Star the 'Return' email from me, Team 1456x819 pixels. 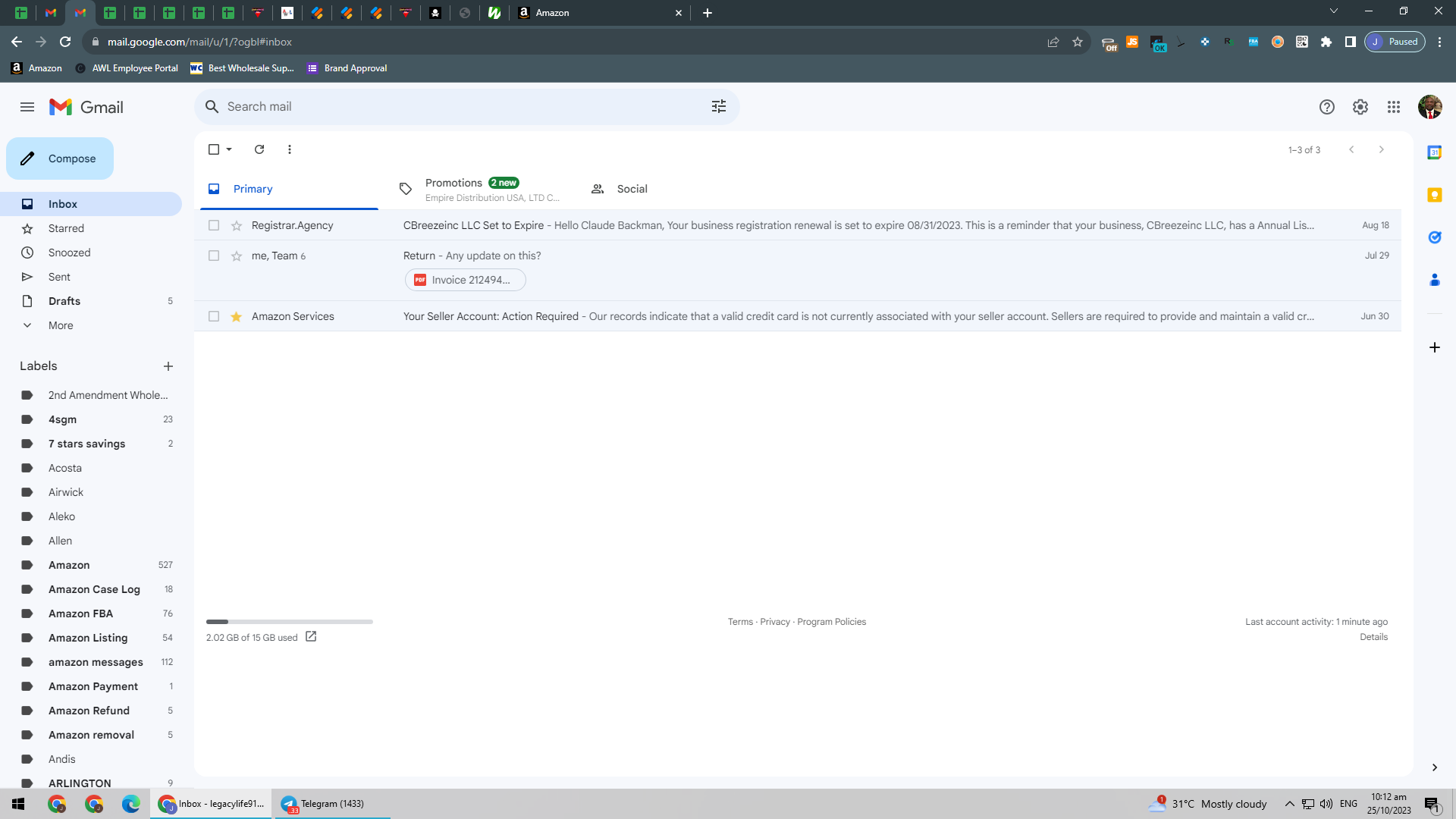tap(237, 256)
